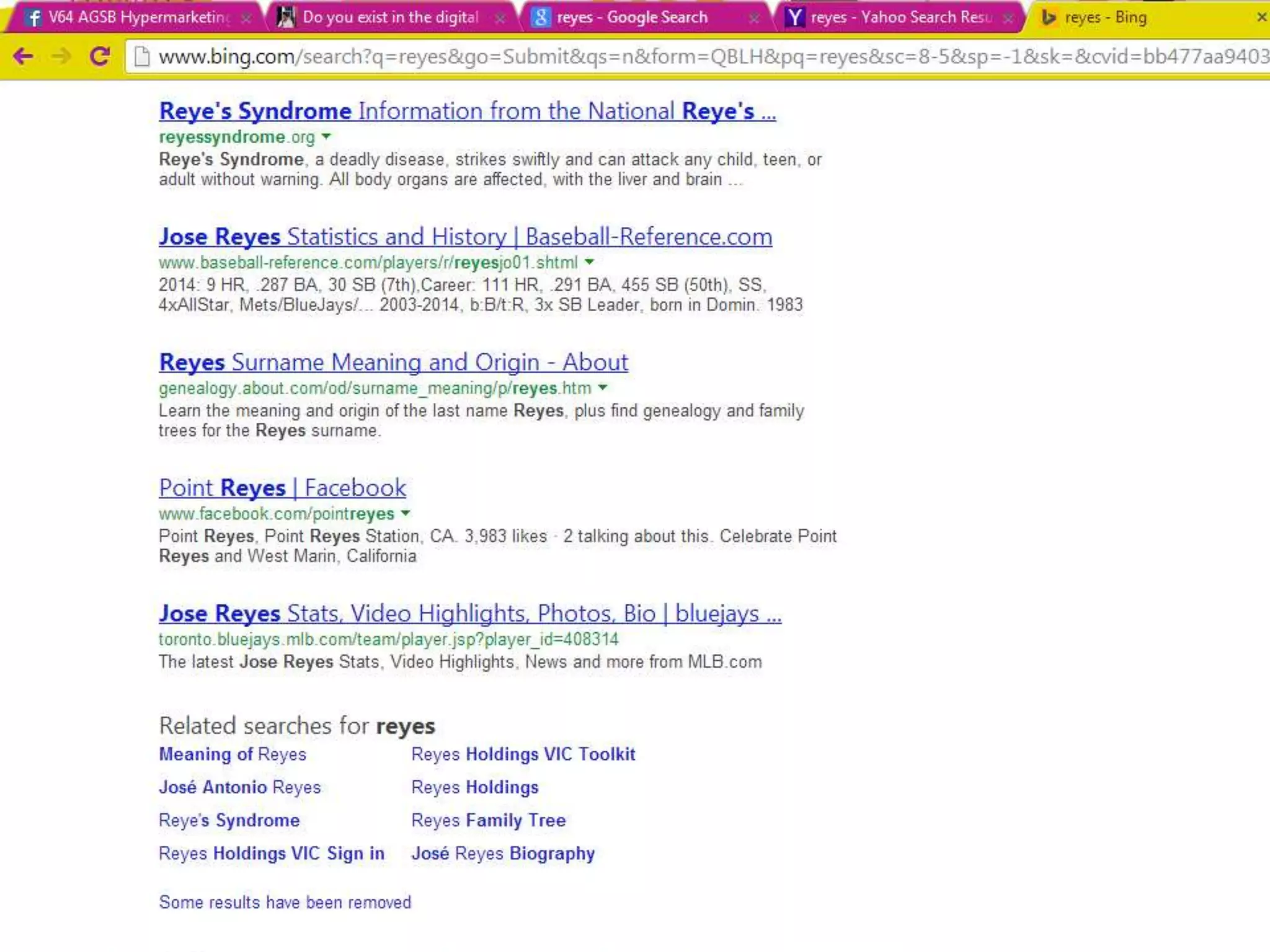This screenshot has width=1270, height=952.
Task: Open the Reyes Surname Meaning and Origin result
Action: pyautogui.click(x=393, y=362)
